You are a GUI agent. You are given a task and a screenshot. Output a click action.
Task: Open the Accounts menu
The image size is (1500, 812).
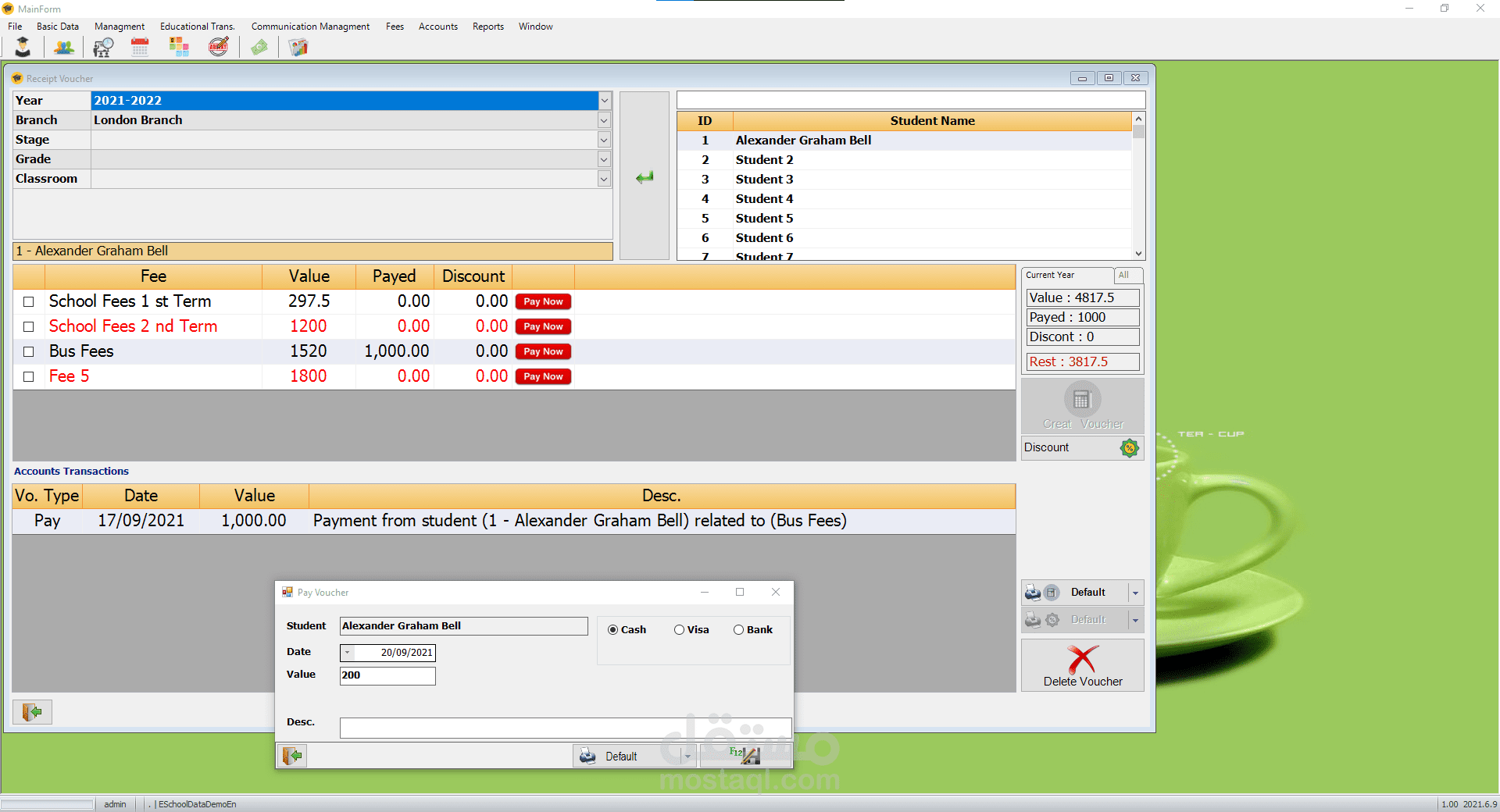point(438,27)
